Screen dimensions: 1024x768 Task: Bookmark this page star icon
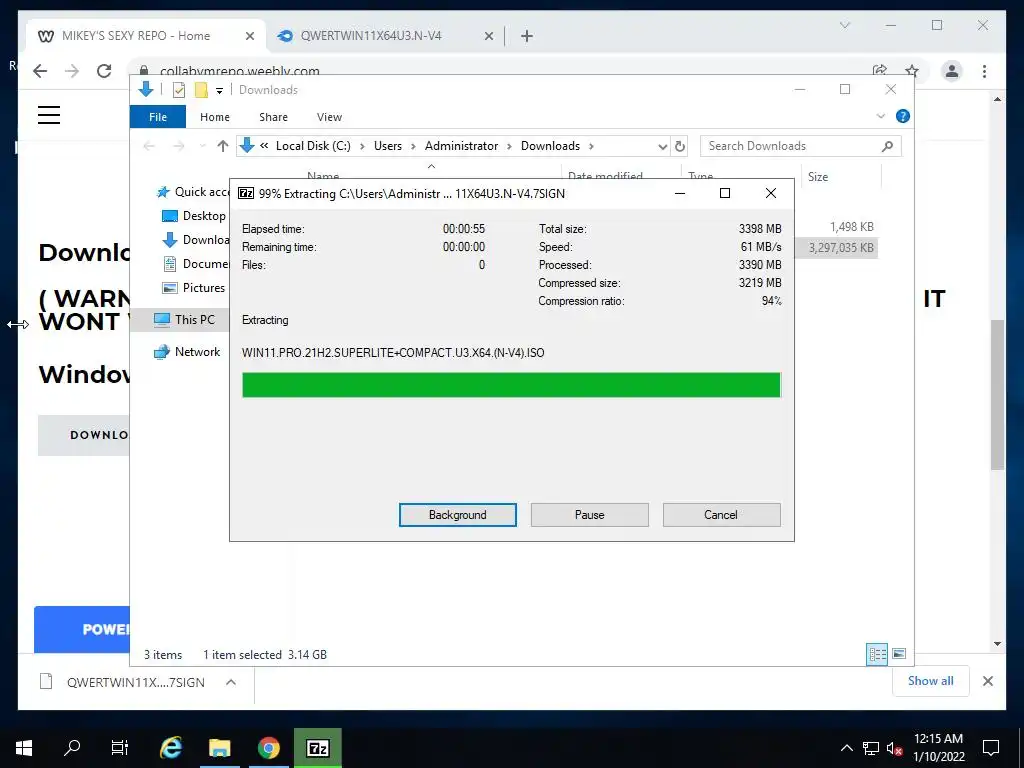[x=912, y=71]
